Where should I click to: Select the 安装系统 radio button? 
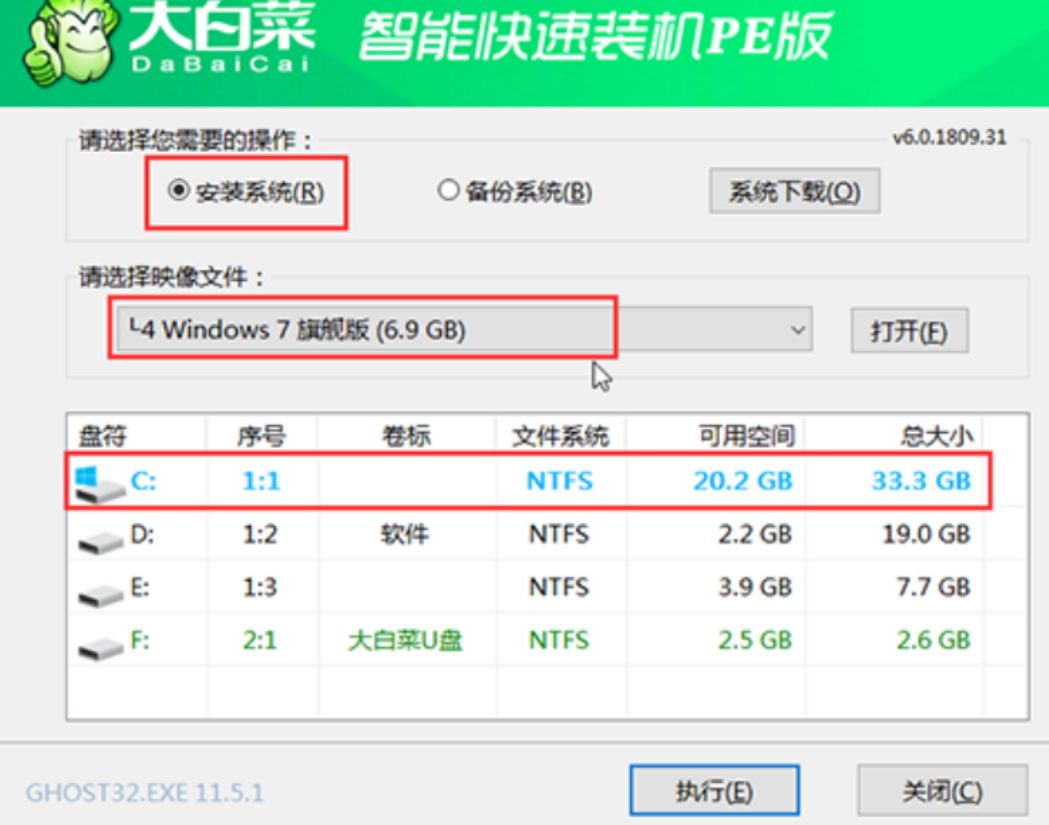click(x=179, y=191)
